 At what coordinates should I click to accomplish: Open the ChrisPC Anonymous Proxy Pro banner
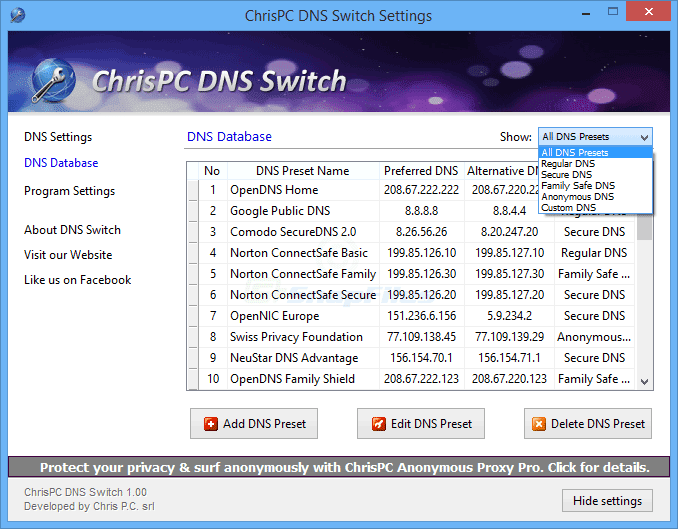click(339, 467)
